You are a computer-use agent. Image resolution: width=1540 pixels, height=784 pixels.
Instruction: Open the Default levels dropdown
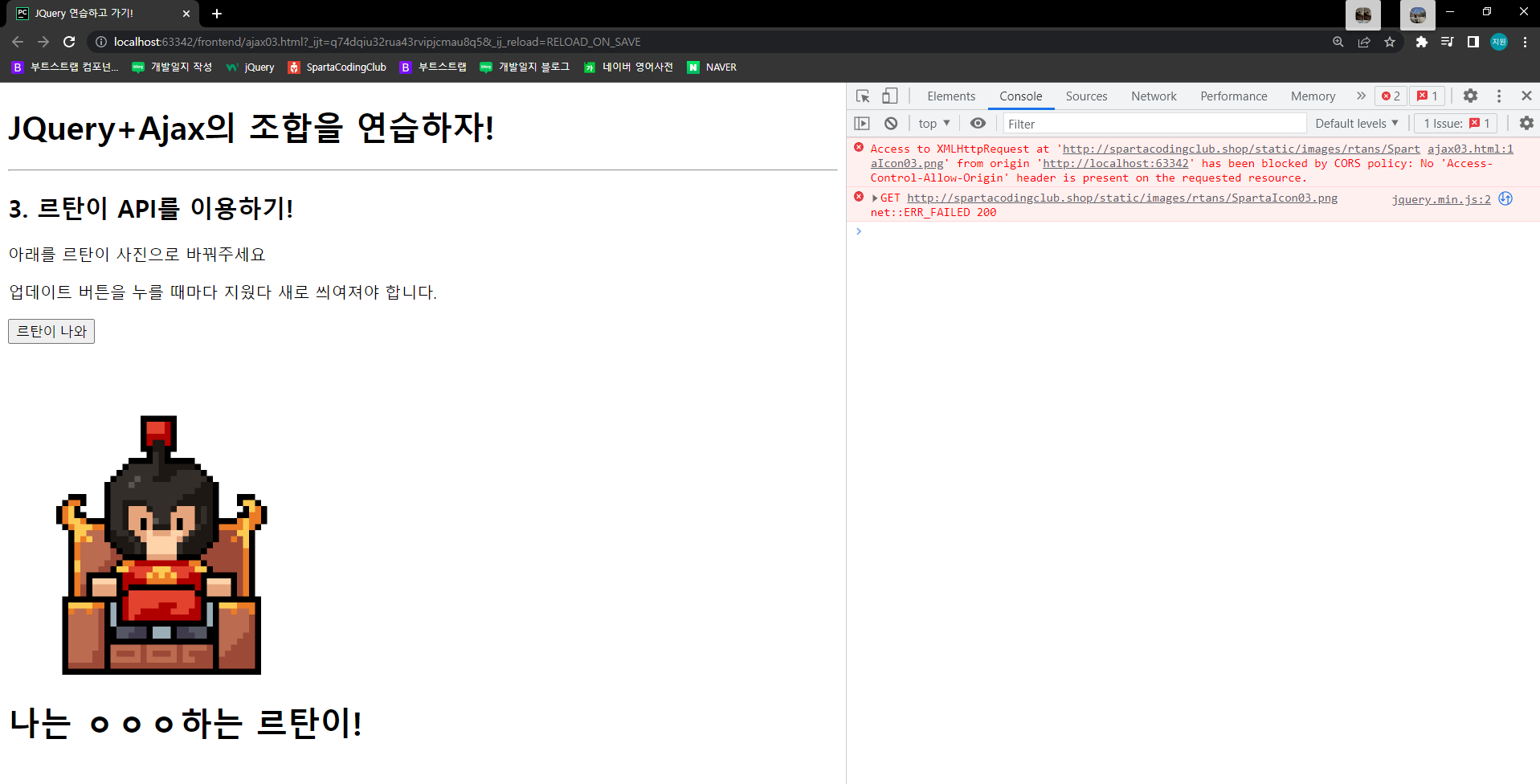[x=1357, y=123]
